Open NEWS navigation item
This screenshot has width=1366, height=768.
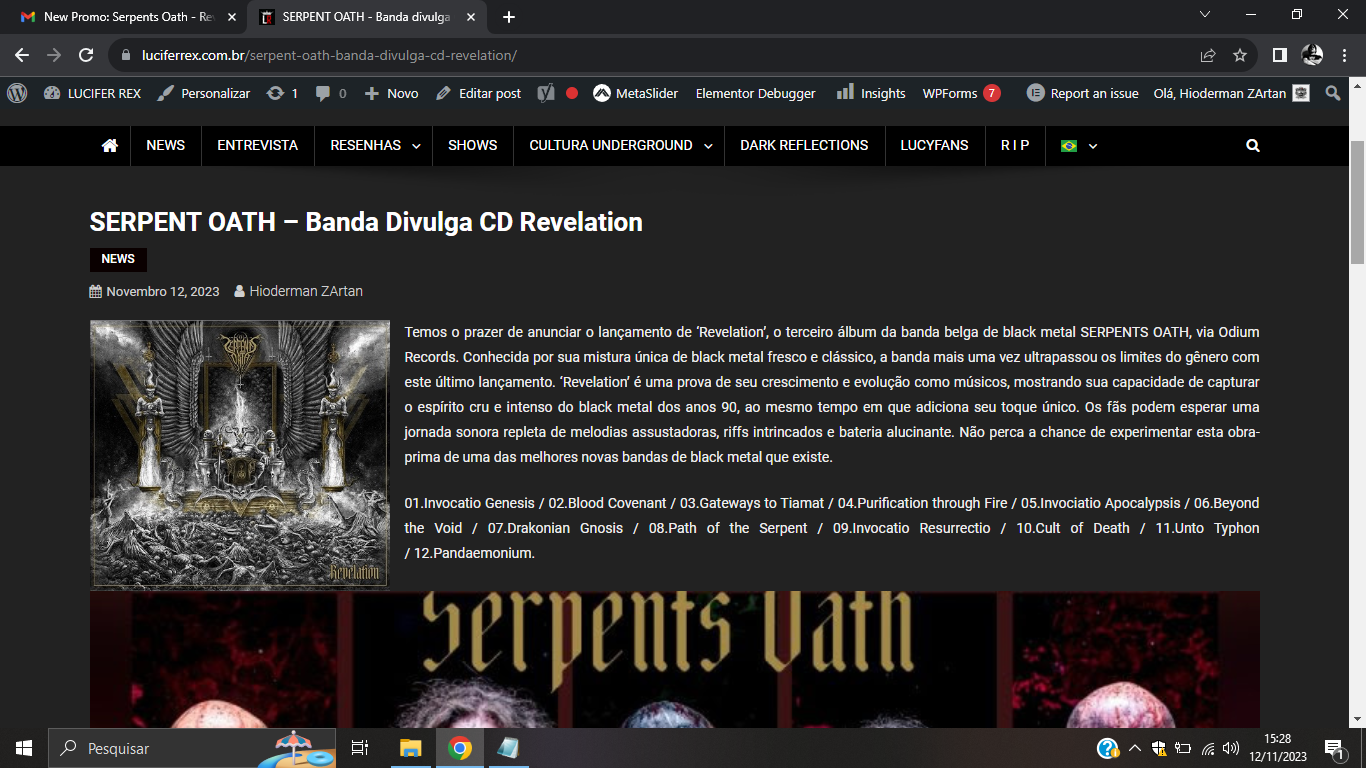point(166,145)
